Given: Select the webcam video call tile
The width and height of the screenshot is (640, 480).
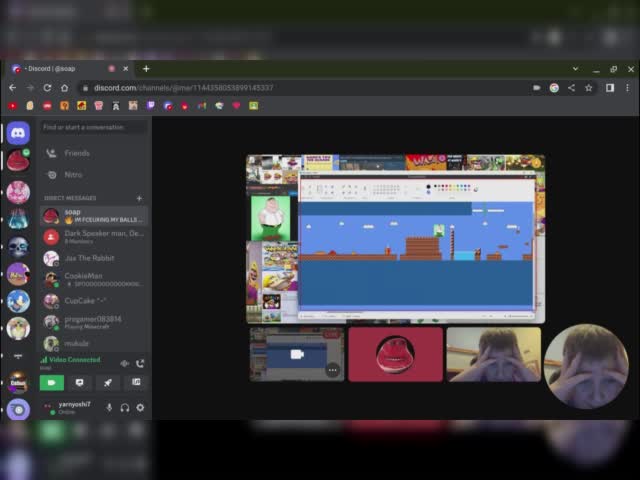Looking at the screenshot, I should tap(494, 354).
